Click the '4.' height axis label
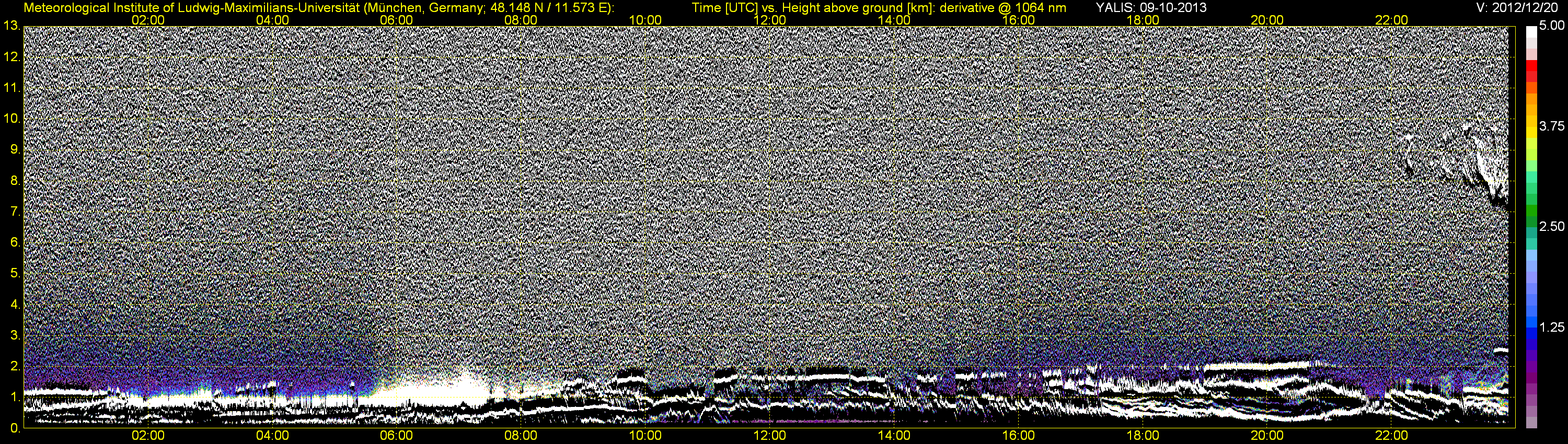This screenshot has height=444, width=1568. 15,304
